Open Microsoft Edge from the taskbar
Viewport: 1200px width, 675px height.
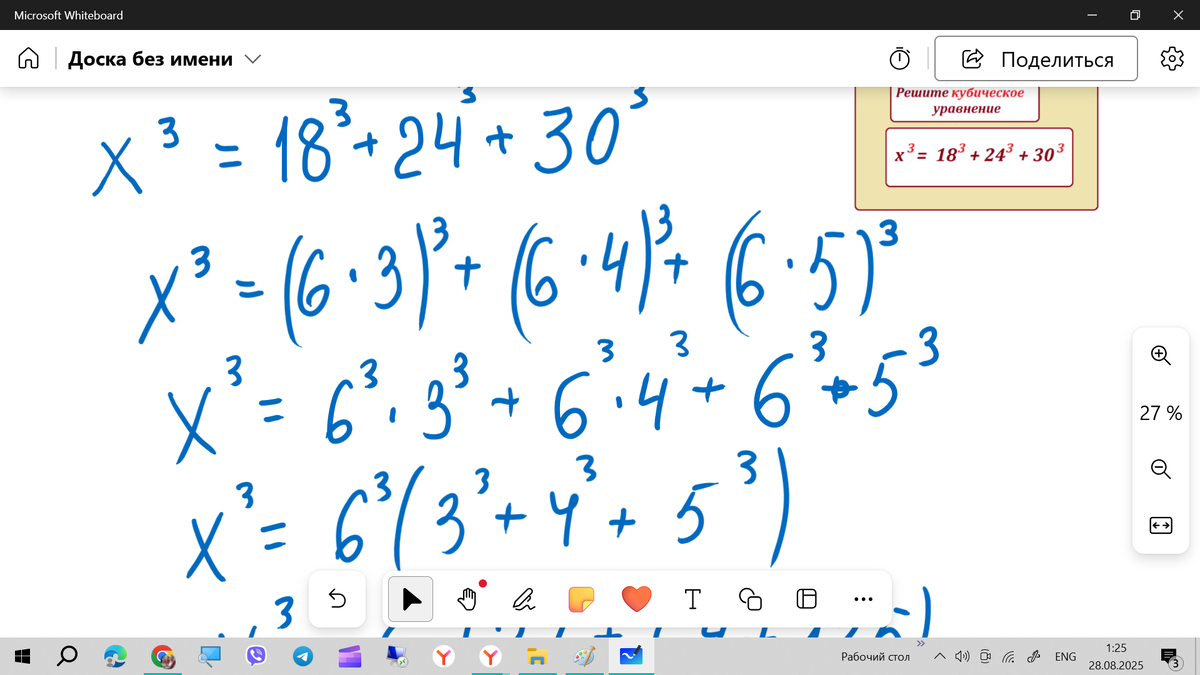pyautogui.click(x=115, y=656)
